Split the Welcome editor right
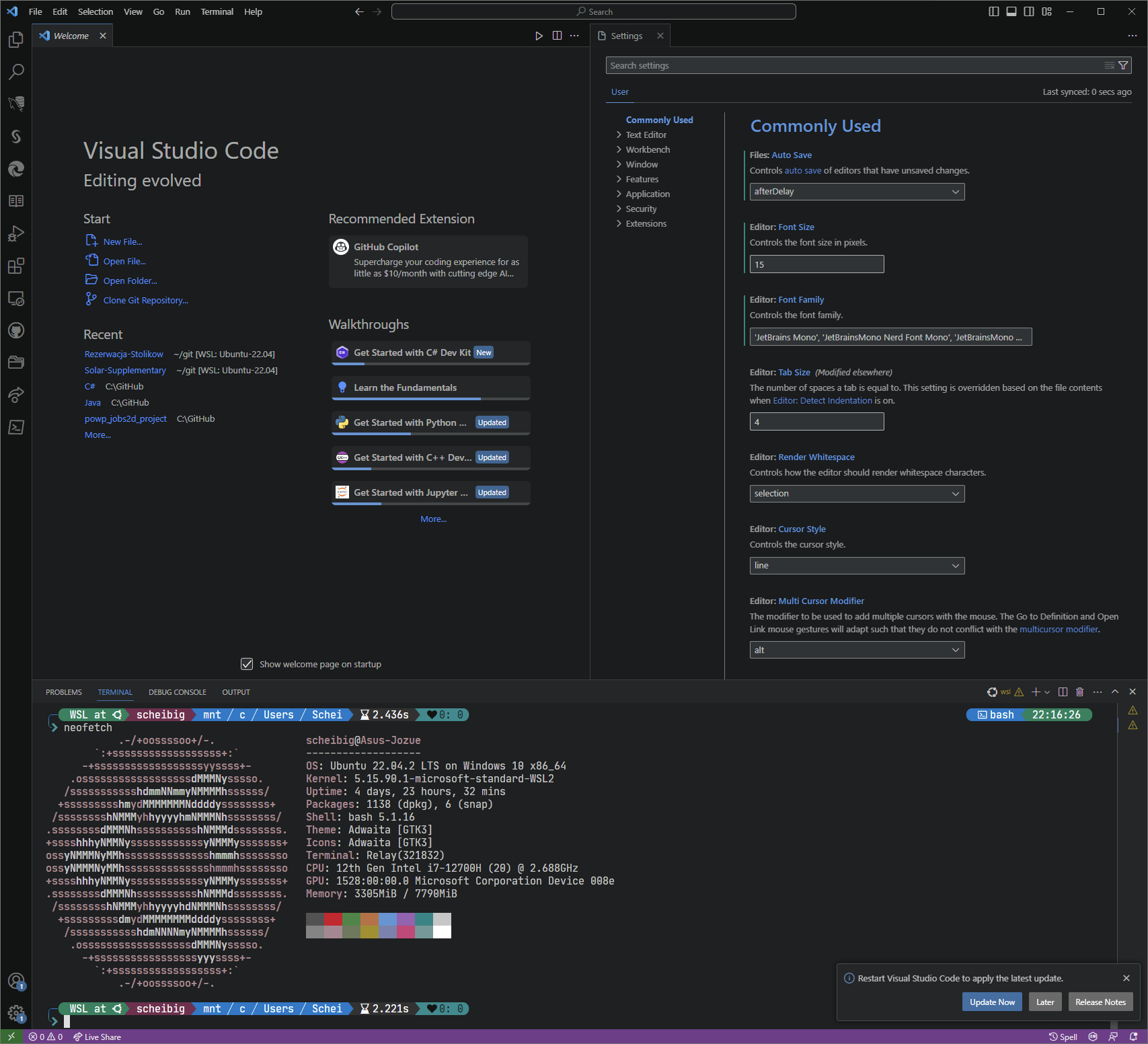The image size is (1148, 1044). tap(557, 36)
